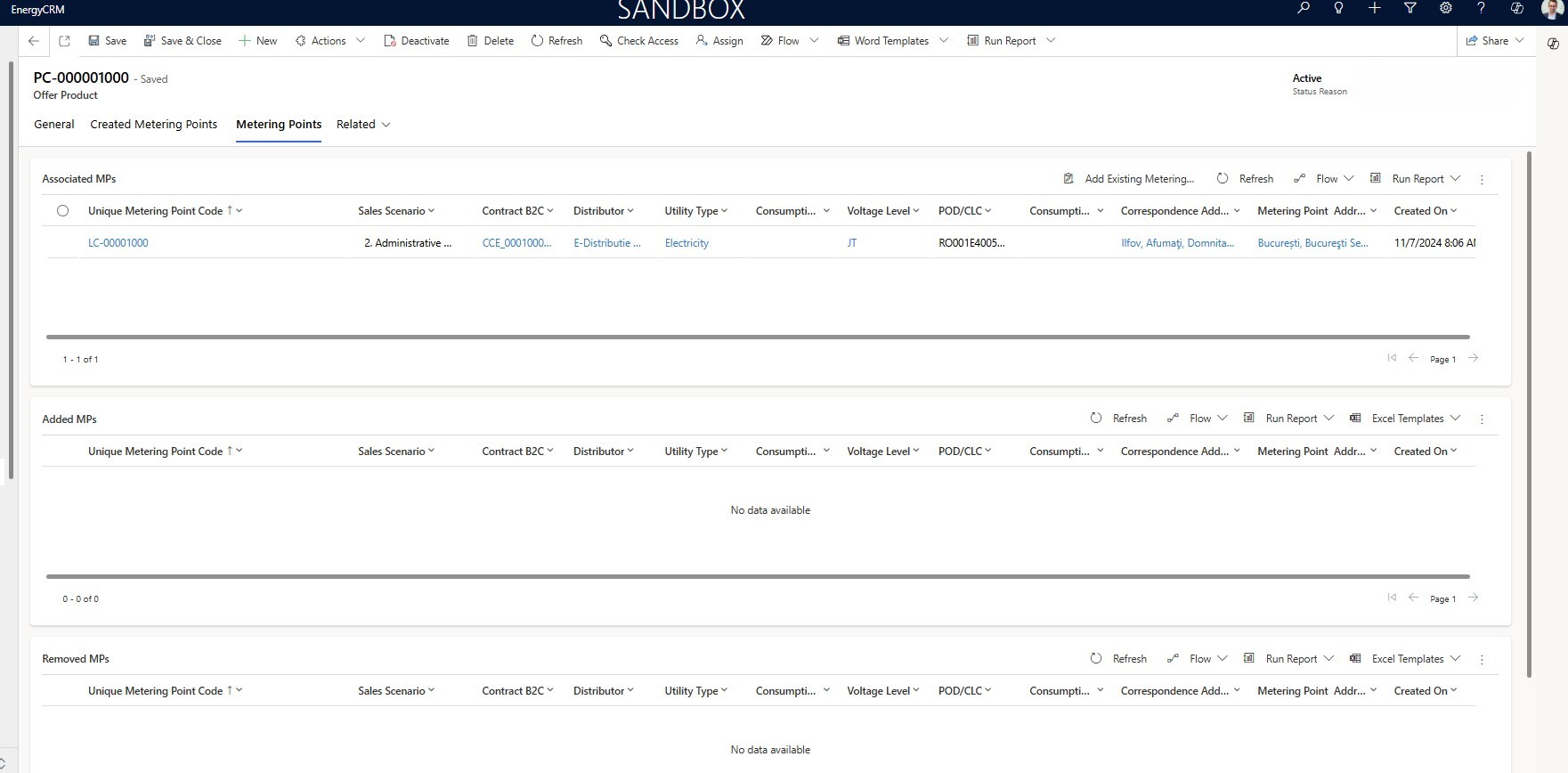Click the search magnifier icon in header
The width and height of the screenshot is (1568, 773).
[1304, 8]
